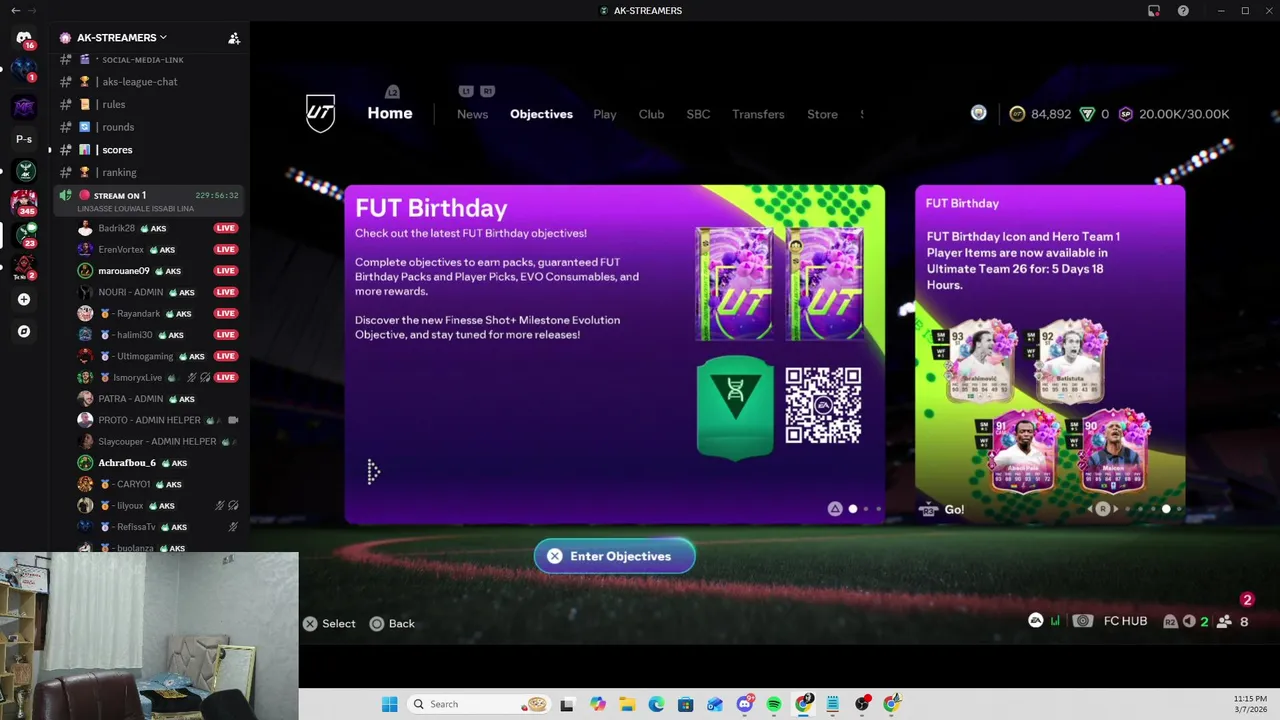Click the camera icon near FC HUB
1280x720 pixels.
pos(1082,621)
